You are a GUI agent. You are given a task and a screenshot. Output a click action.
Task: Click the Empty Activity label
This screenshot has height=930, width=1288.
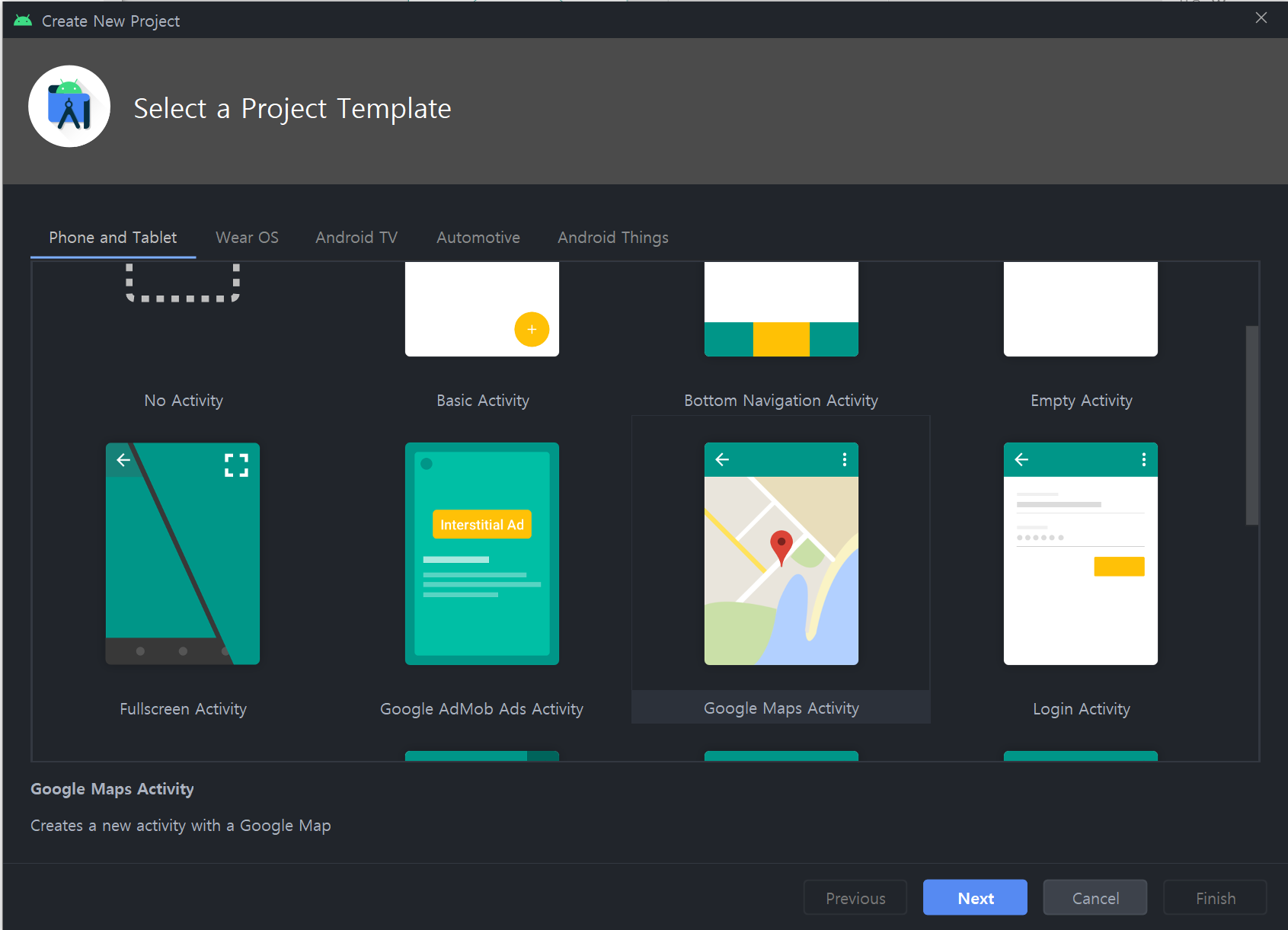coord(1082,401)
